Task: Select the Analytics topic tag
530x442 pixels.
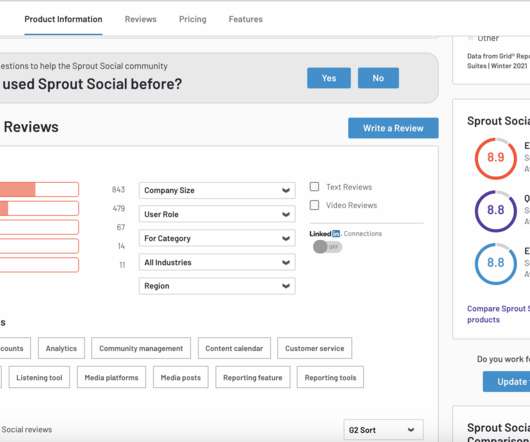Action: (x=61, y=348)
